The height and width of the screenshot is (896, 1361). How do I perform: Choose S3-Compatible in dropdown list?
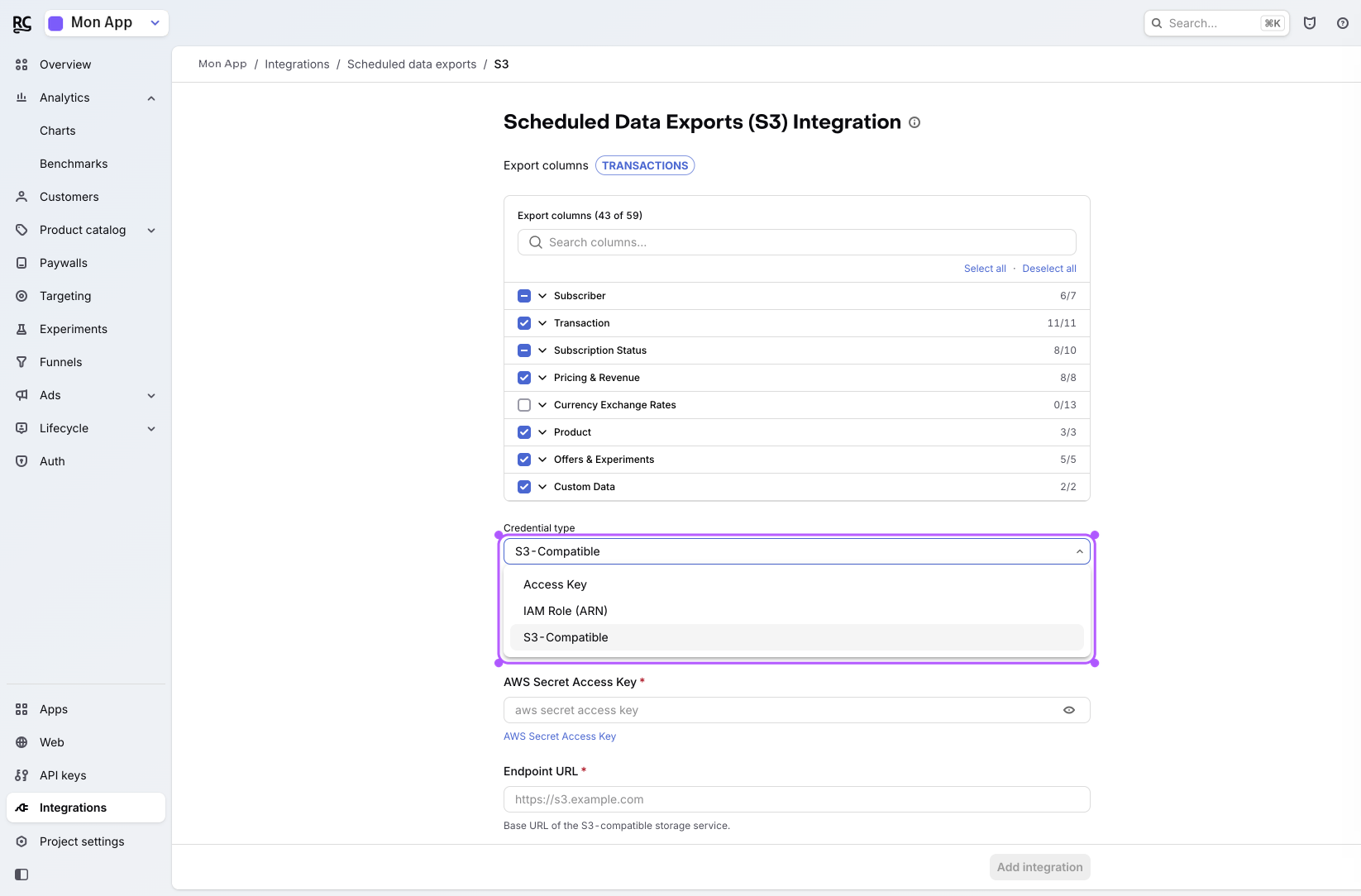797,637
